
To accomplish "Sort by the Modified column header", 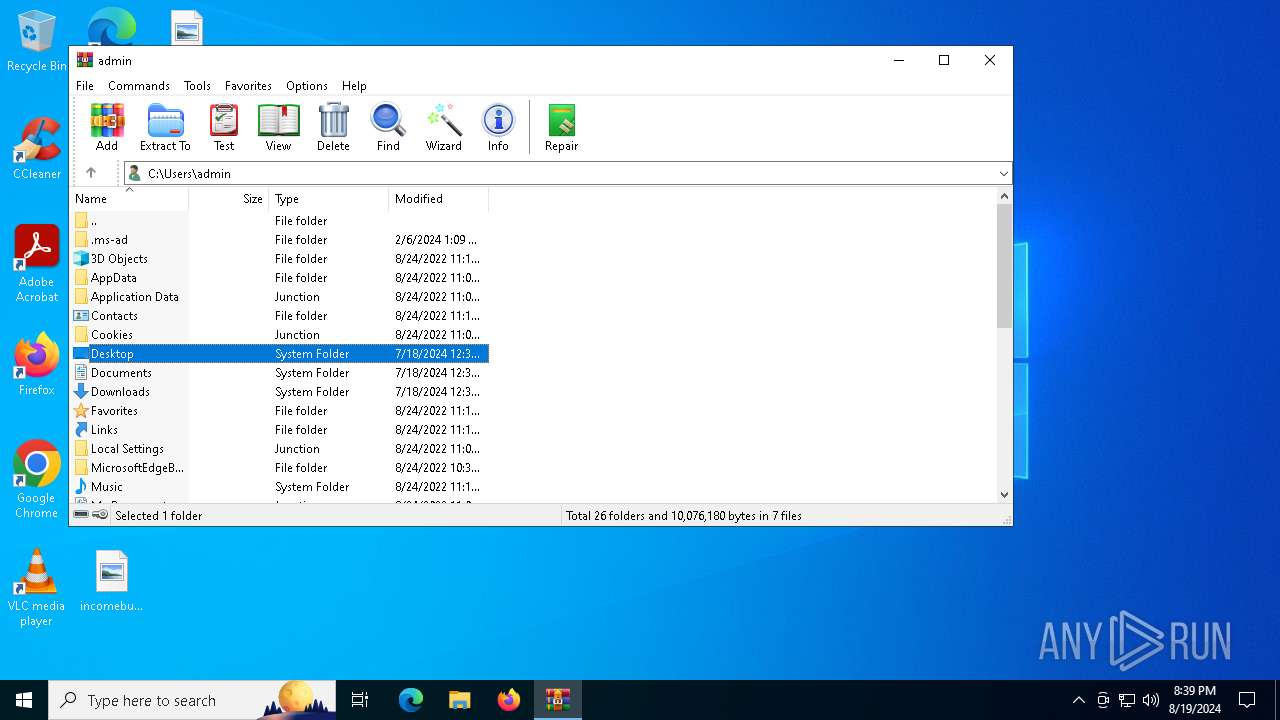I will 439,199.
